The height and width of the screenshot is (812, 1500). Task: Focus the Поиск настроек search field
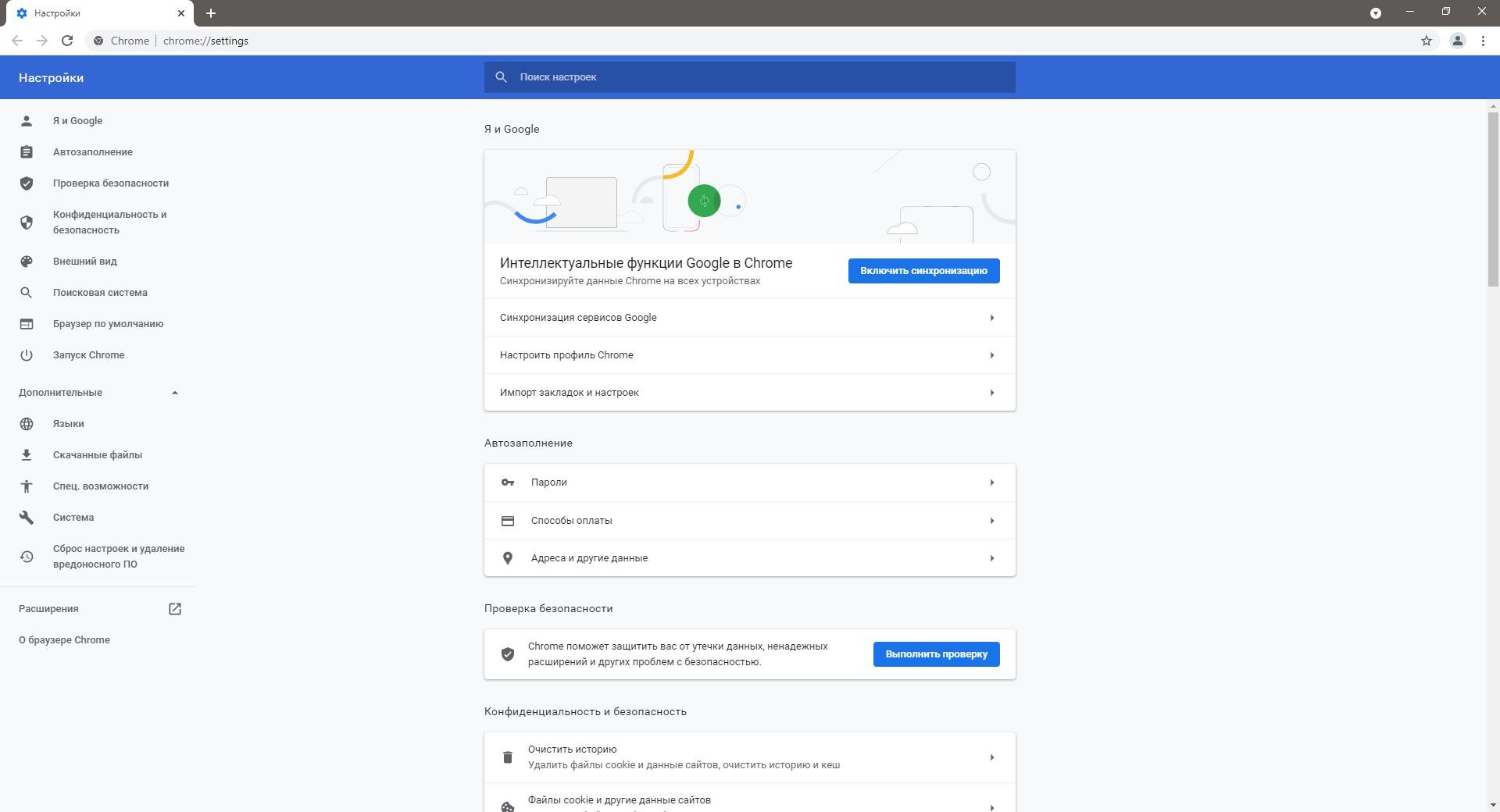point(750,77)
